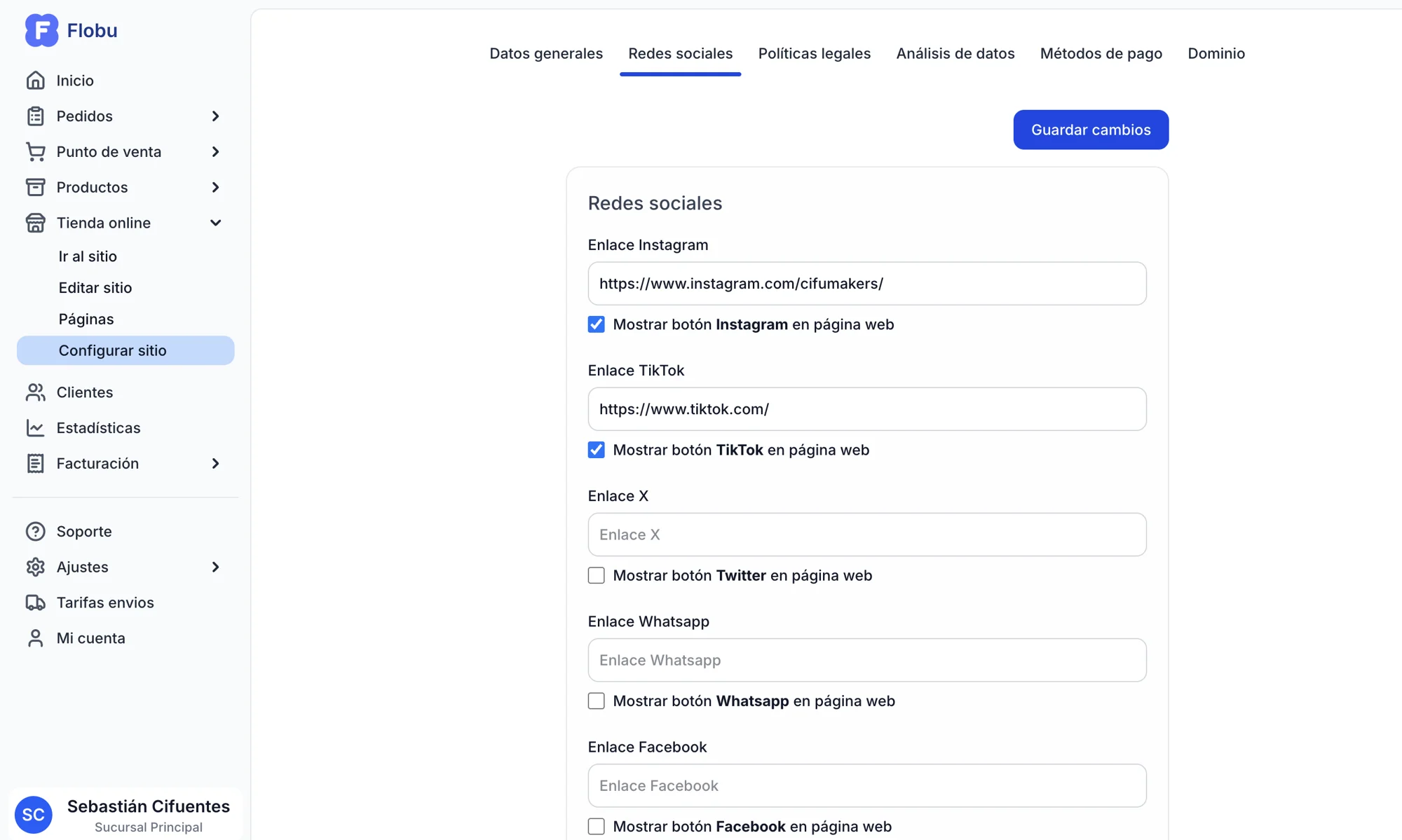The width and height of the screenshot is (1402, 840).
Task: Click the Clientes people icon
Action: point(35,392)
